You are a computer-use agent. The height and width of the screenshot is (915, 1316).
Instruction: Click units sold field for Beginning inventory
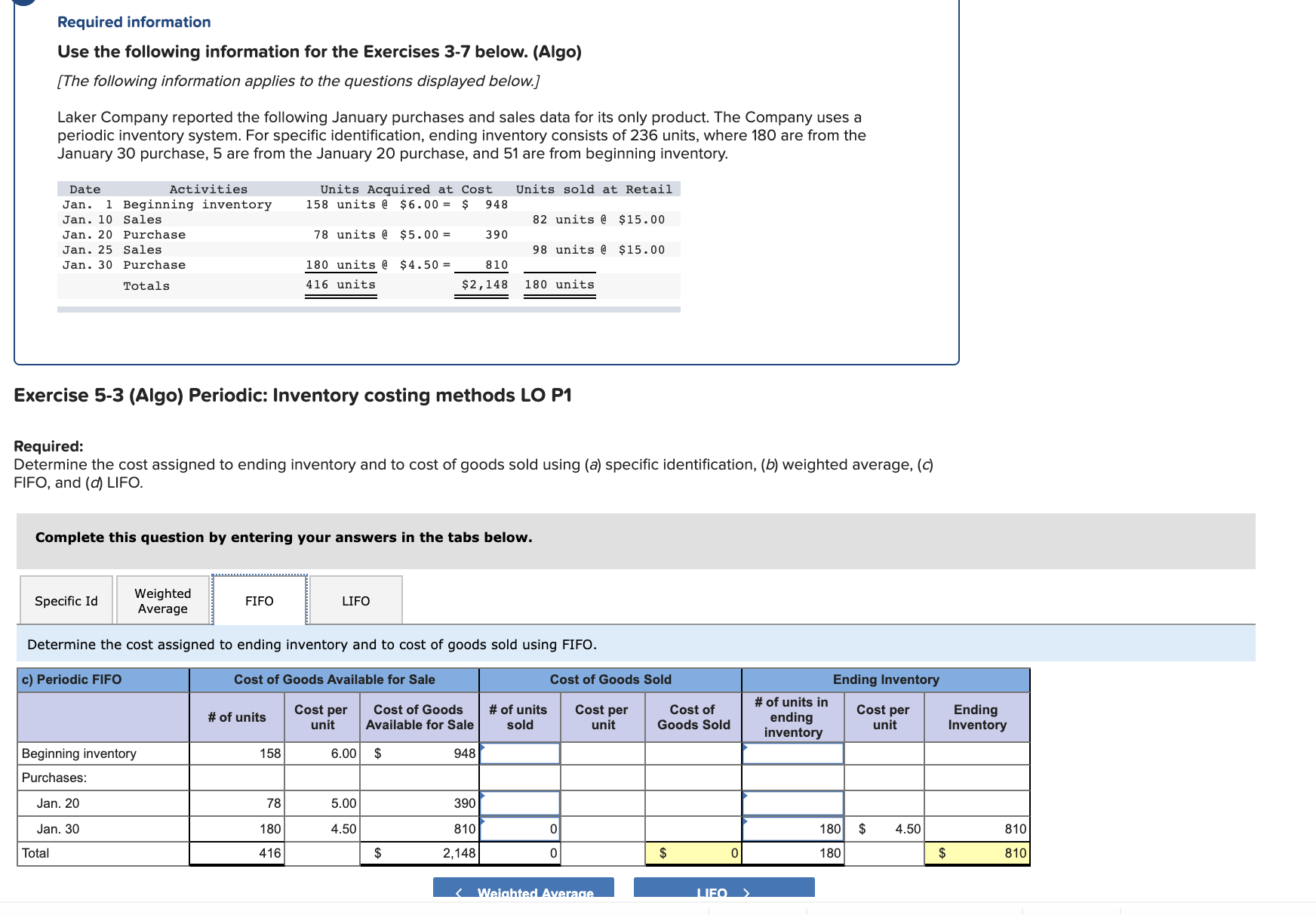[x=520, y=753]
